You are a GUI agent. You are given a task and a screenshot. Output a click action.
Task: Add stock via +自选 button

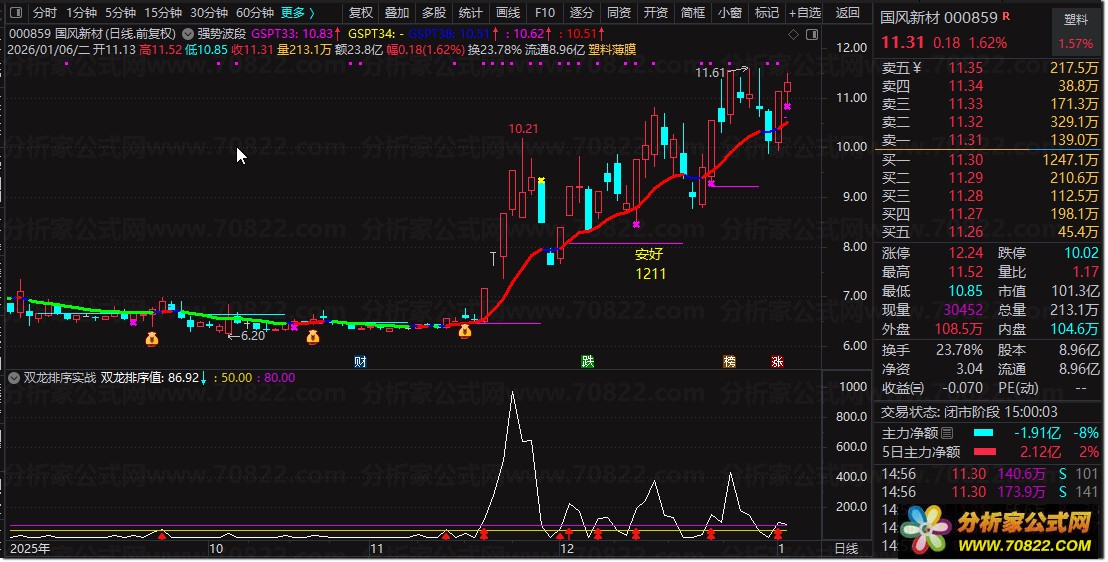pos(805,13)
